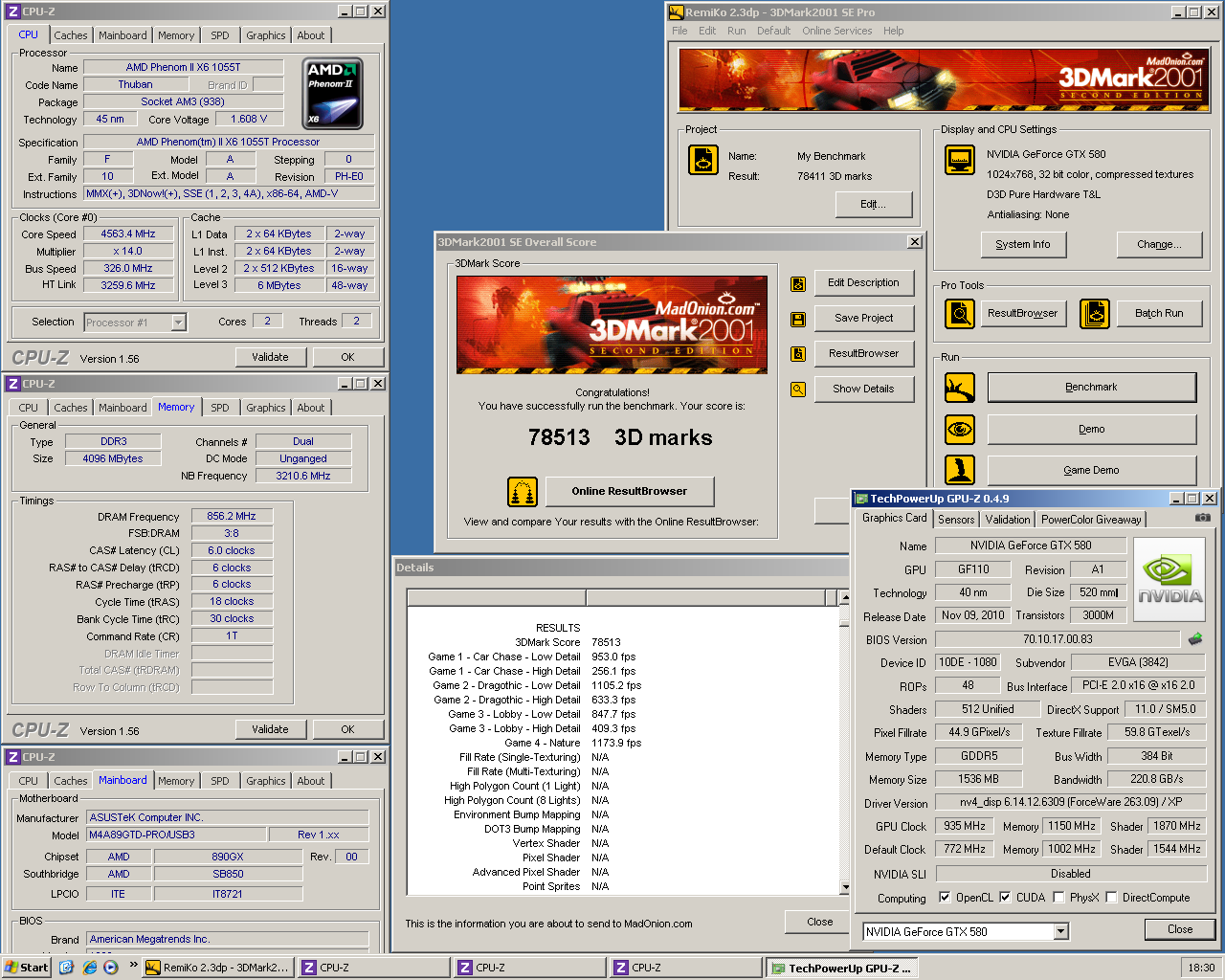Click the Project icon beside My Benchmark
1225x980 pixels.
(703, 160)
